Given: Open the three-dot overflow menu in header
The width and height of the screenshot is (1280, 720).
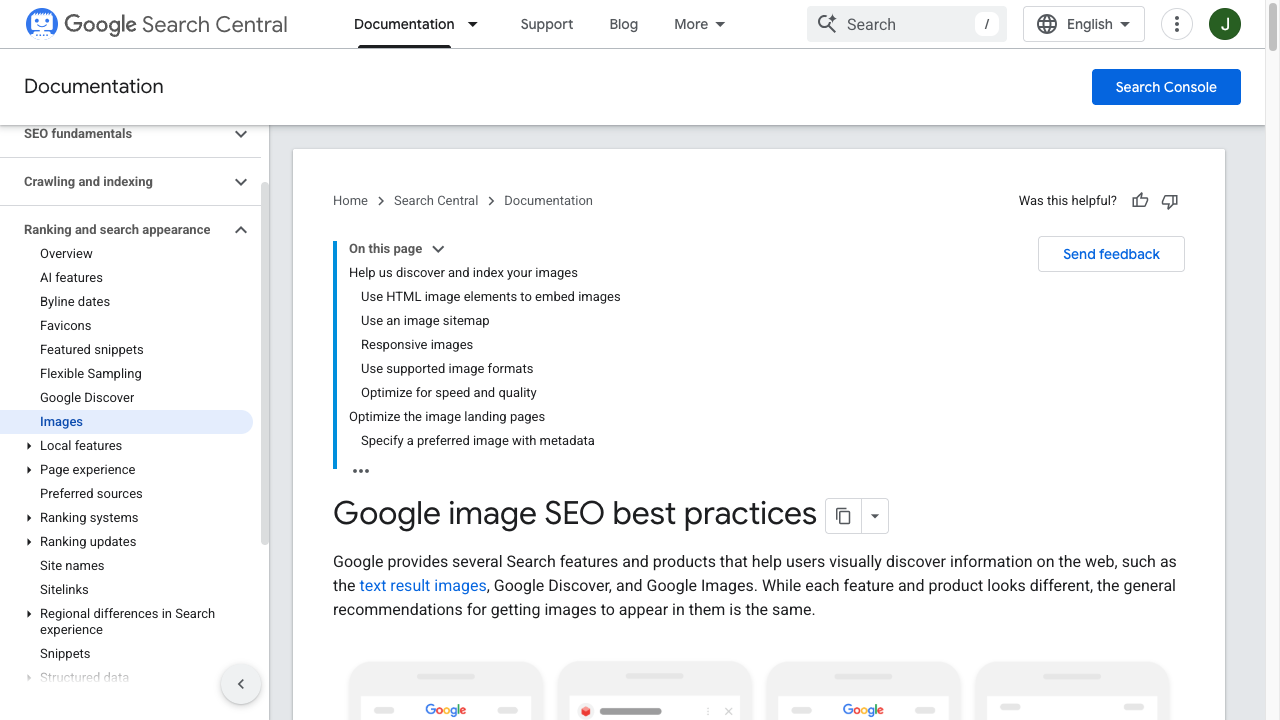Looking at the screenshot, I should point(1177,24).
